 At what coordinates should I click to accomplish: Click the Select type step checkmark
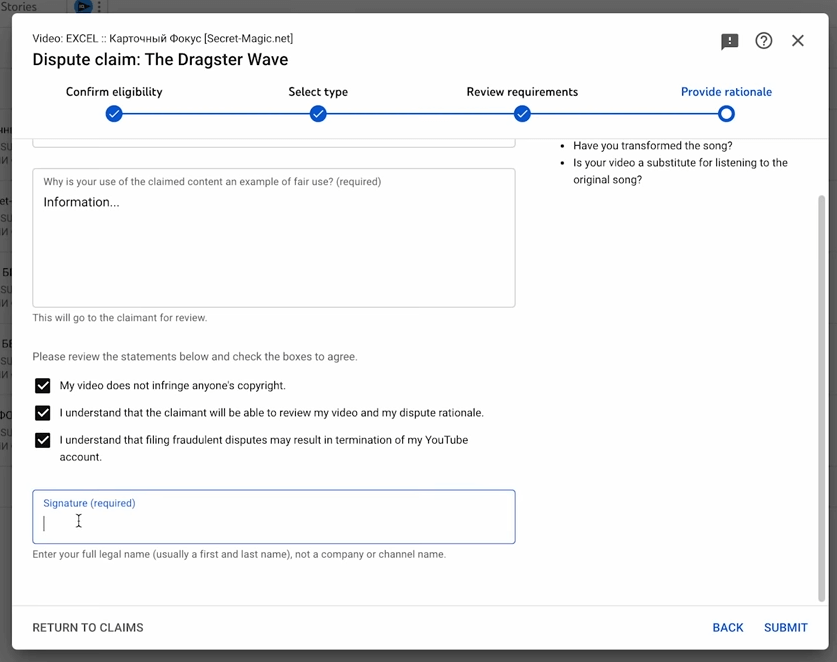click(318, 114)
